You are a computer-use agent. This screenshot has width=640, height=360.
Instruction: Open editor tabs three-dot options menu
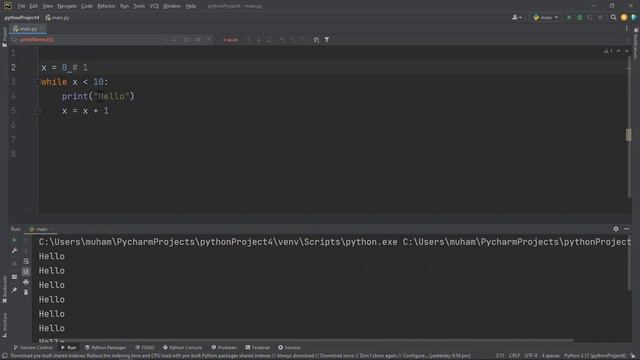(x=627, y=29)
